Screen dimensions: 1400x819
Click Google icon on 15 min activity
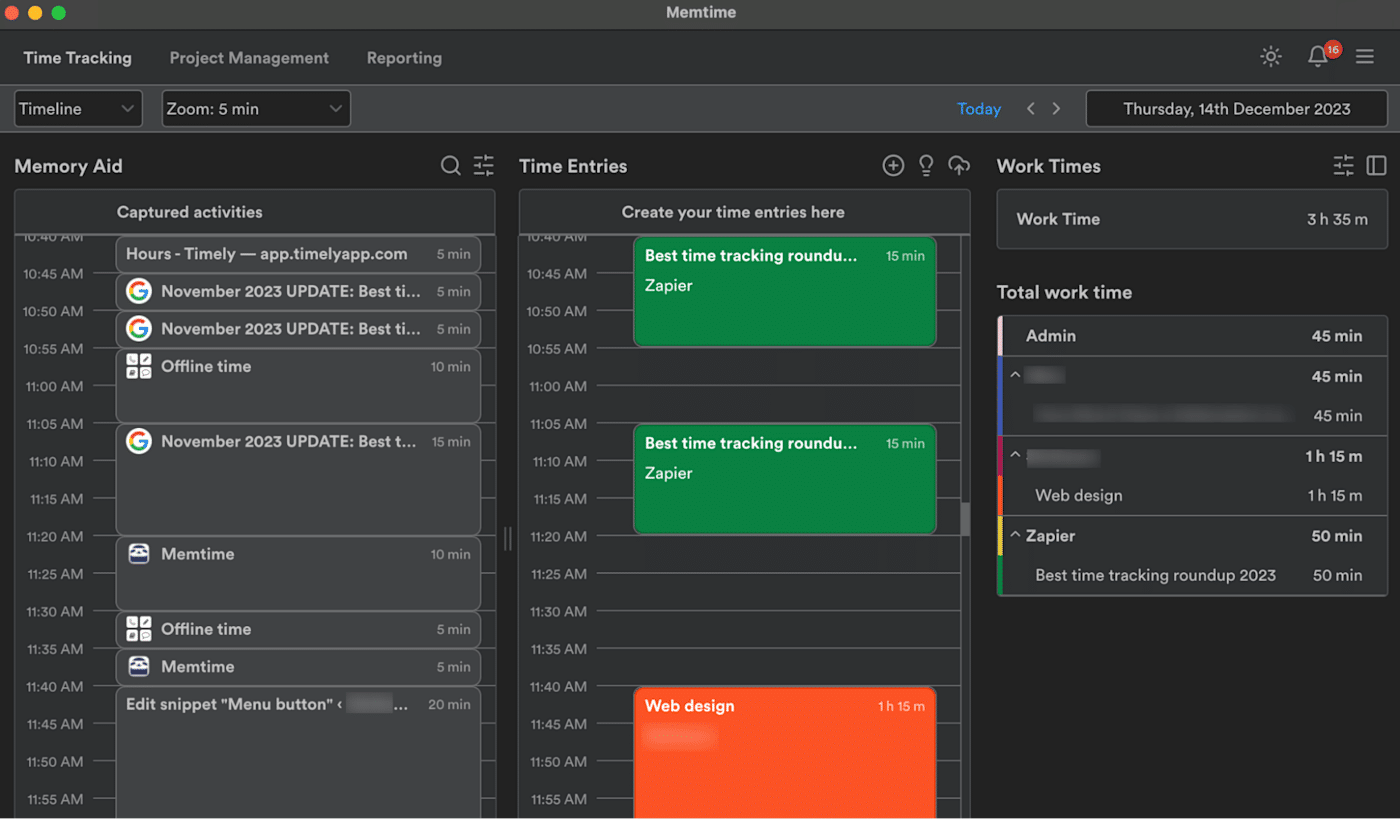click(x=139, y=441)
